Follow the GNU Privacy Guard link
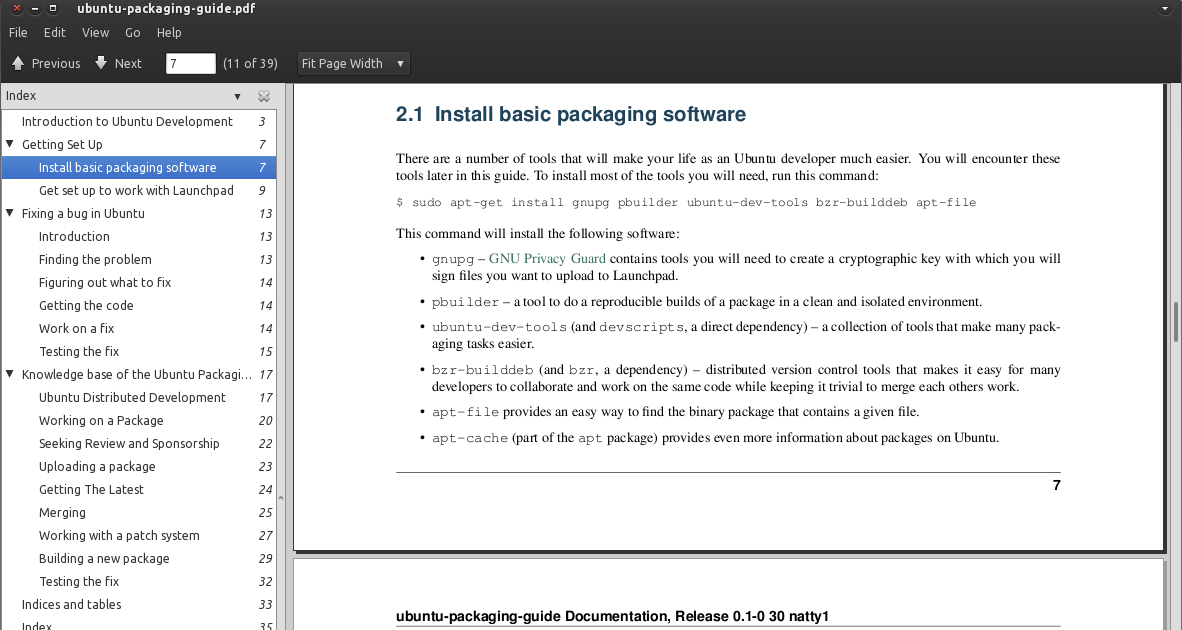 pyautogui.click(x=547, y=258)
